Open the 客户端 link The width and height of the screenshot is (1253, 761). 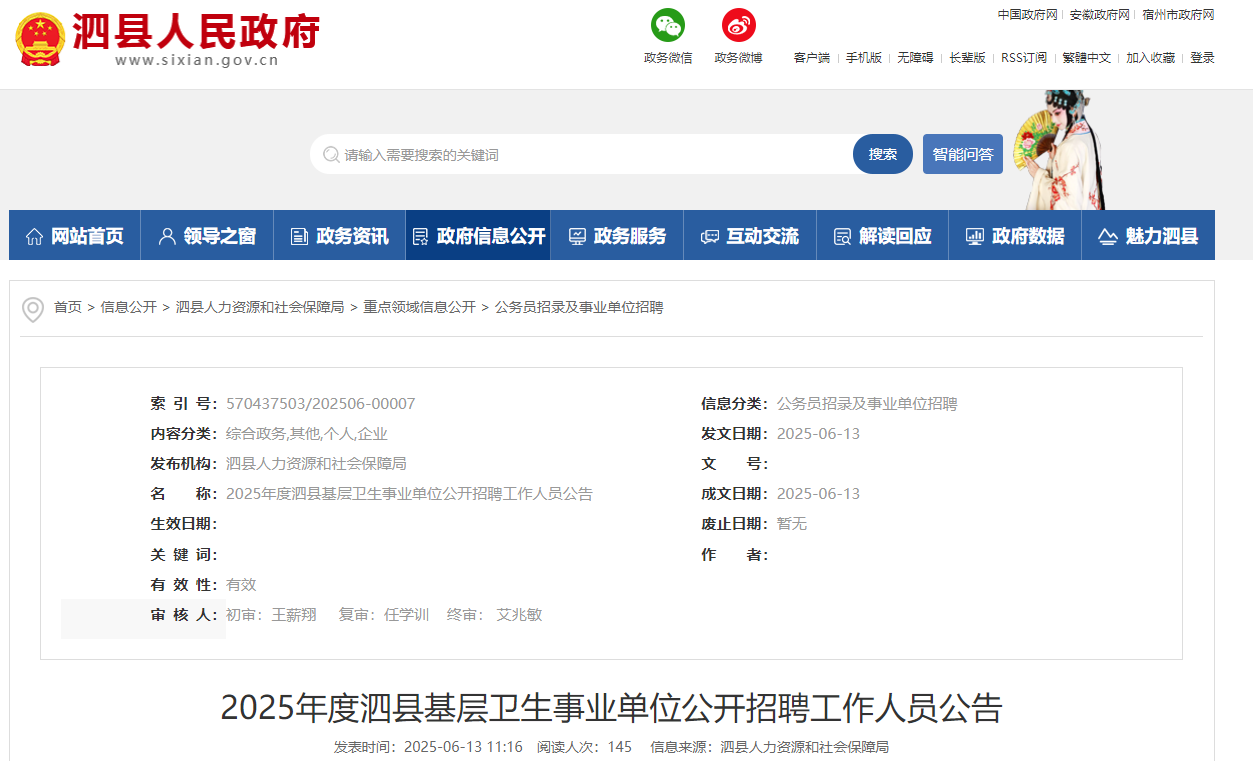[812, 58]
